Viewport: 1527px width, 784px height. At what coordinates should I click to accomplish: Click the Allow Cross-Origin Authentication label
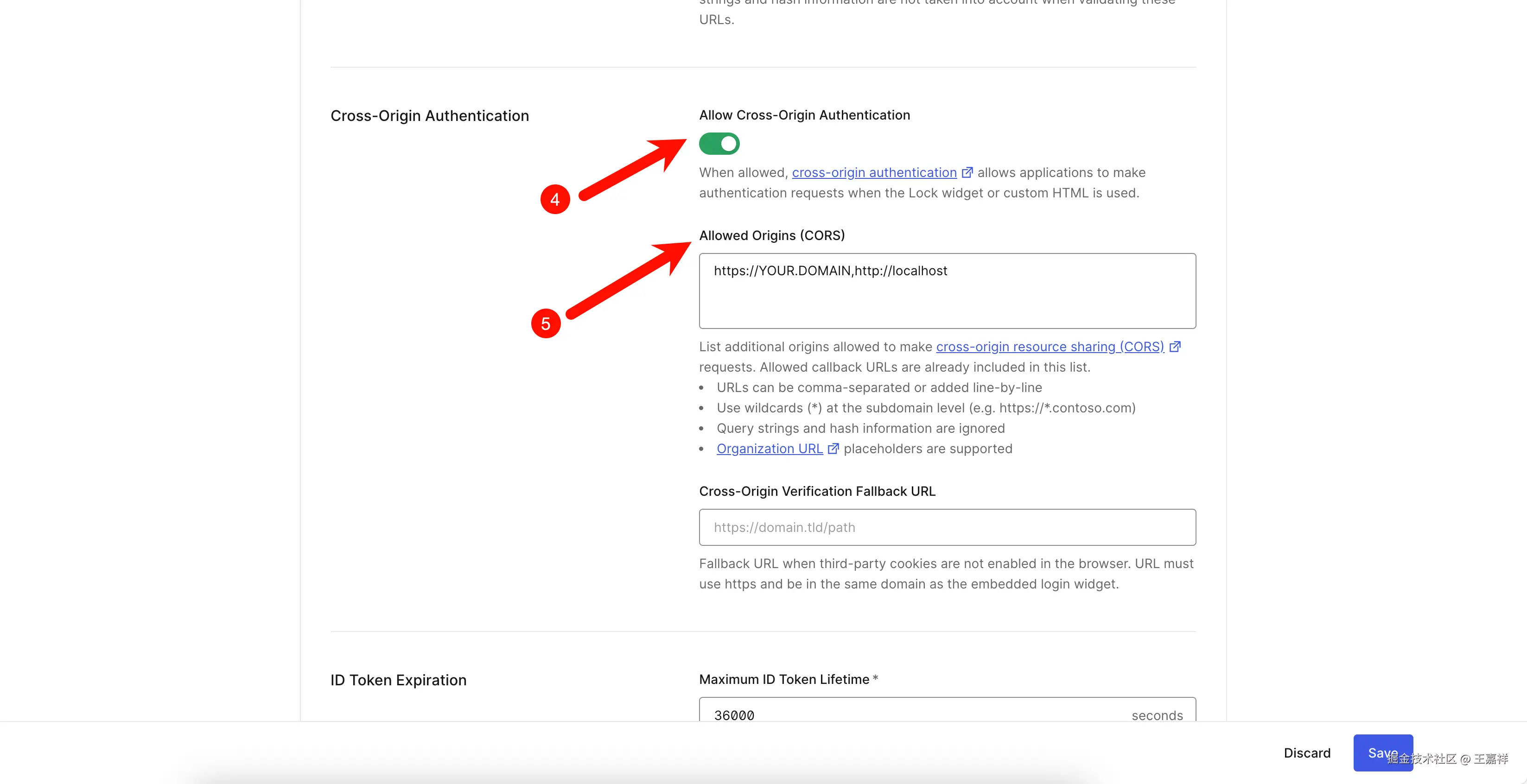[x=804, y=115]
